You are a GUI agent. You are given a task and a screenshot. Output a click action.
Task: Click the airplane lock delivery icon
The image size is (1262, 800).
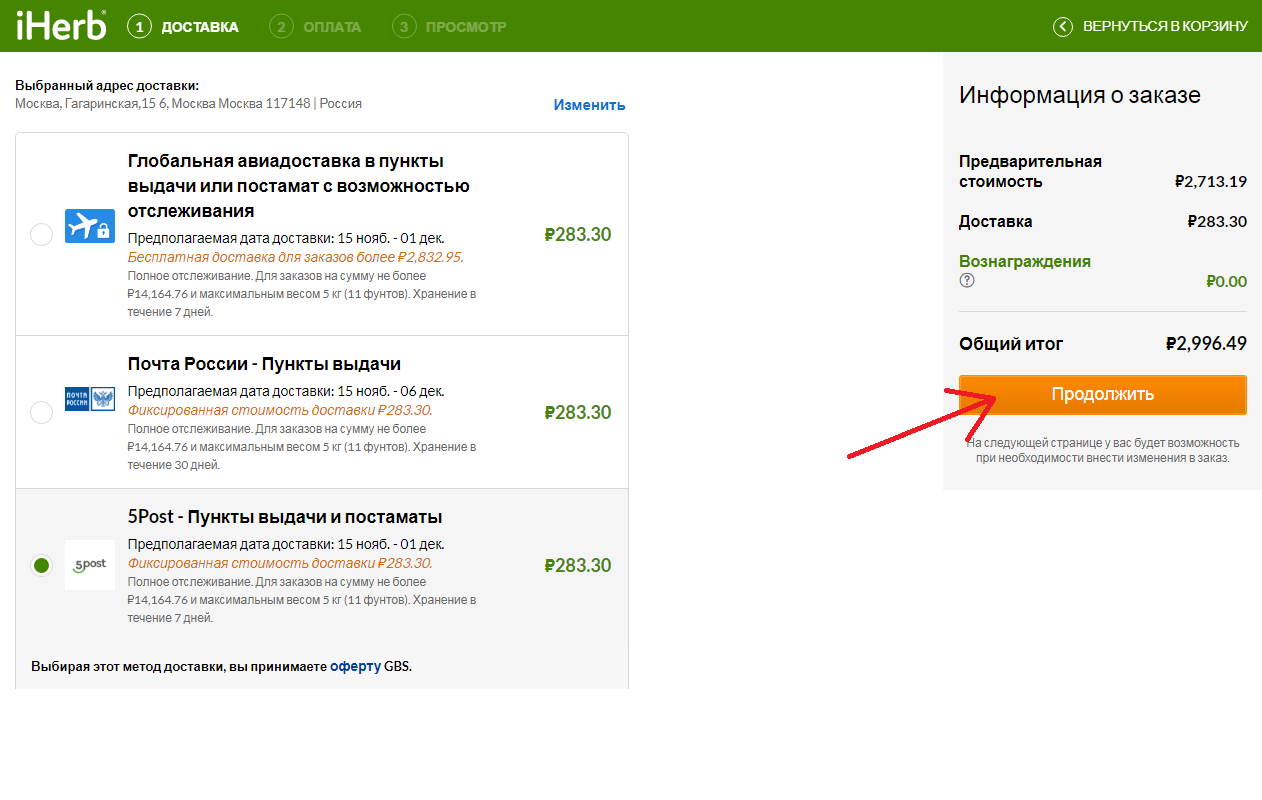point(90,226)
